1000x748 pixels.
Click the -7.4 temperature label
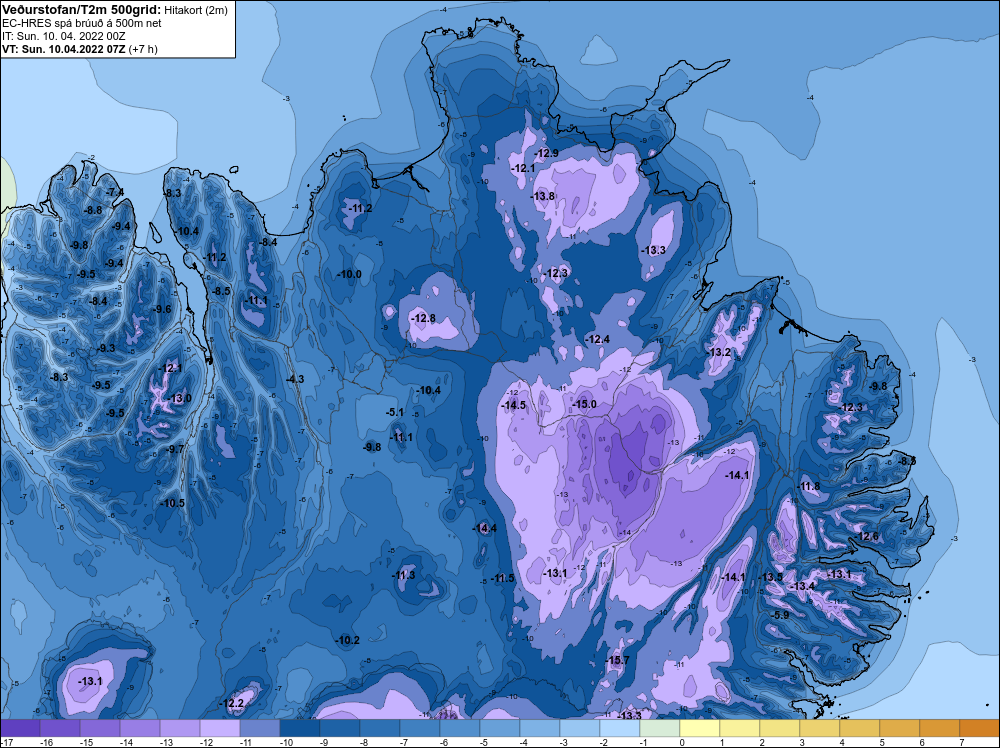click(115, 193)
